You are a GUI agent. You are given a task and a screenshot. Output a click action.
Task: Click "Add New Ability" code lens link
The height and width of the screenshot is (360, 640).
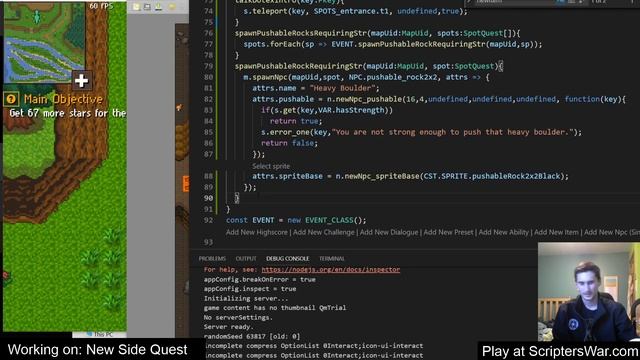[503, 232]
